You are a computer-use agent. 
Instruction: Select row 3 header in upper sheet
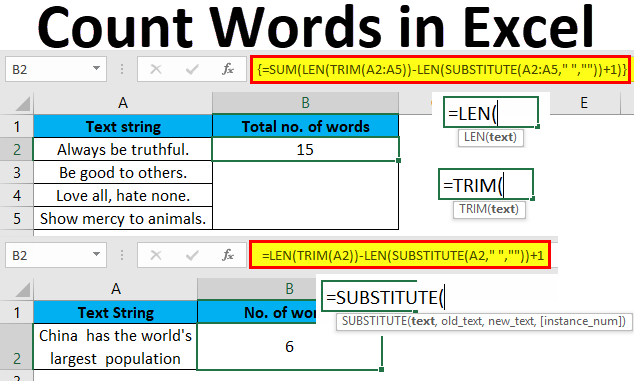click(17, 173)
